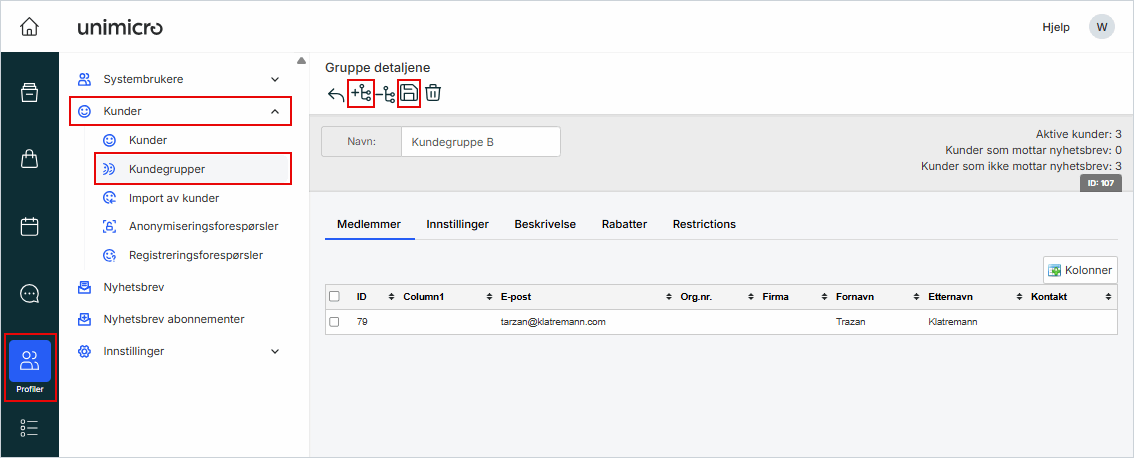The height and width of the screenshot is (458, 1134).
Task: Click the scroll-up arrow in navigation panel
Action: (x=301, y=60)
